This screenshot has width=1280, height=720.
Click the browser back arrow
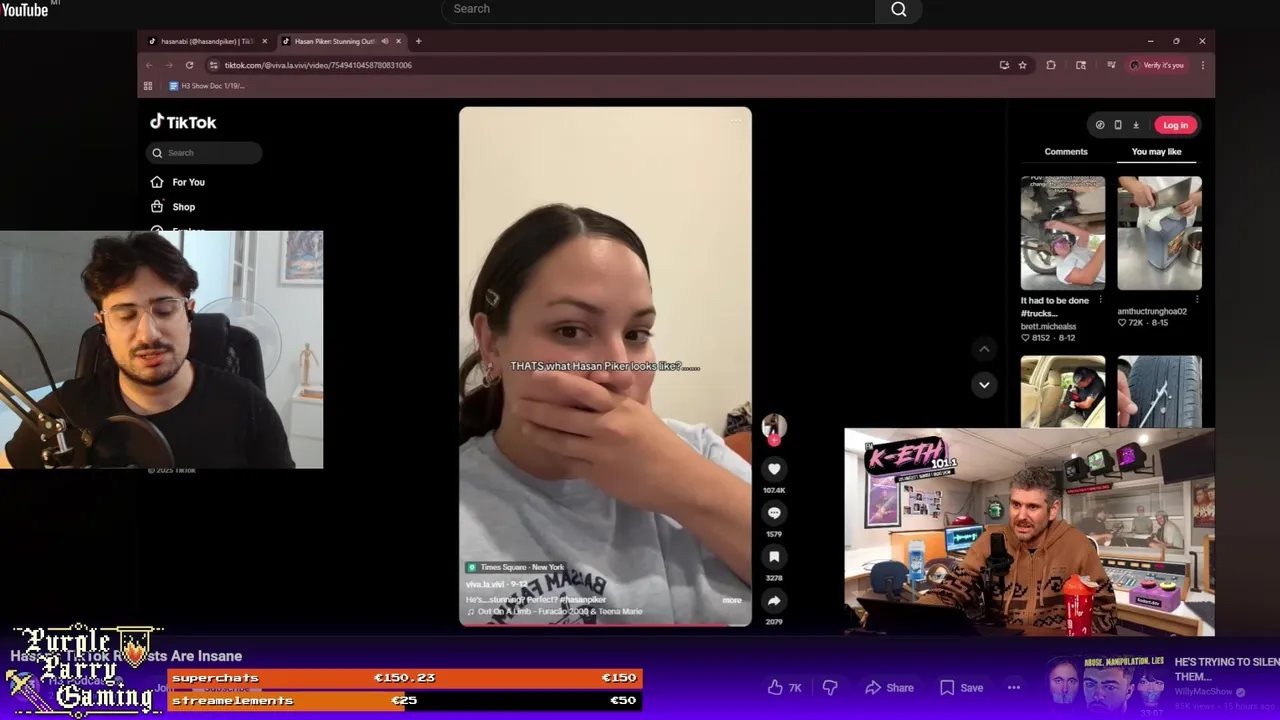click(x=149, y=65)
